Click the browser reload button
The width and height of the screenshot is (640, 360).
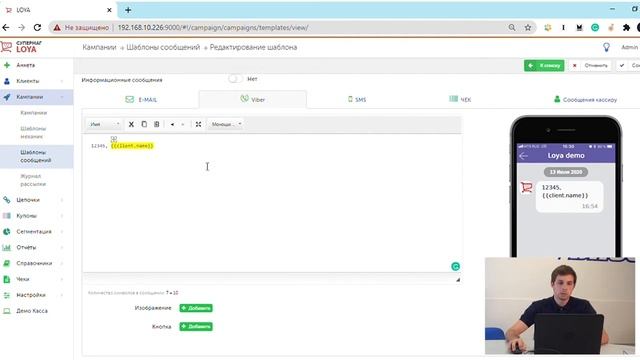point(37,27)
